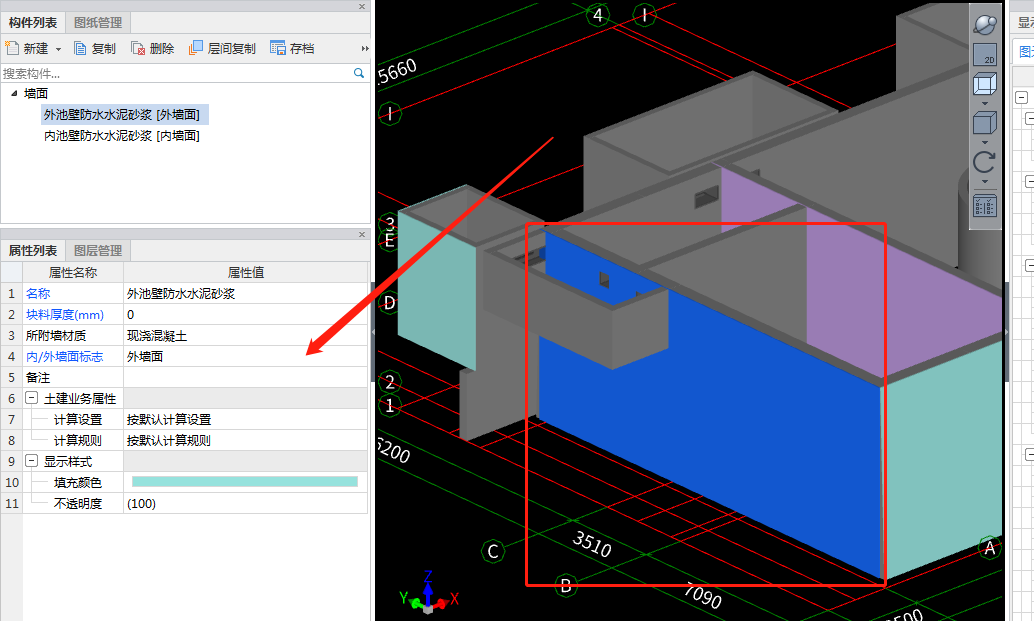The width and height of the screenshot is (1034, 621).
Task: Switch to the 属性列表 tab
Action: click(33, 251)
